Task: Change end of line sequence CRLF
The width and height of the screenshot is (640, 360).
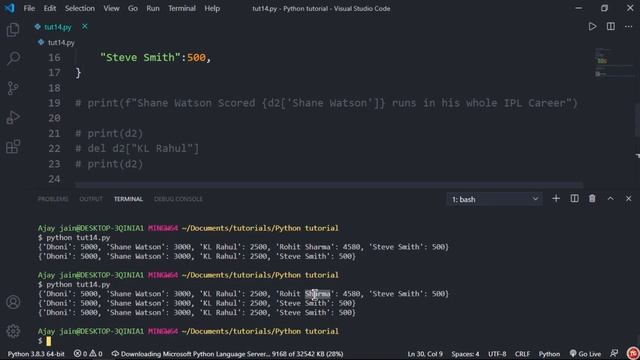Action: pyautogui.click(x=522, y=354)
